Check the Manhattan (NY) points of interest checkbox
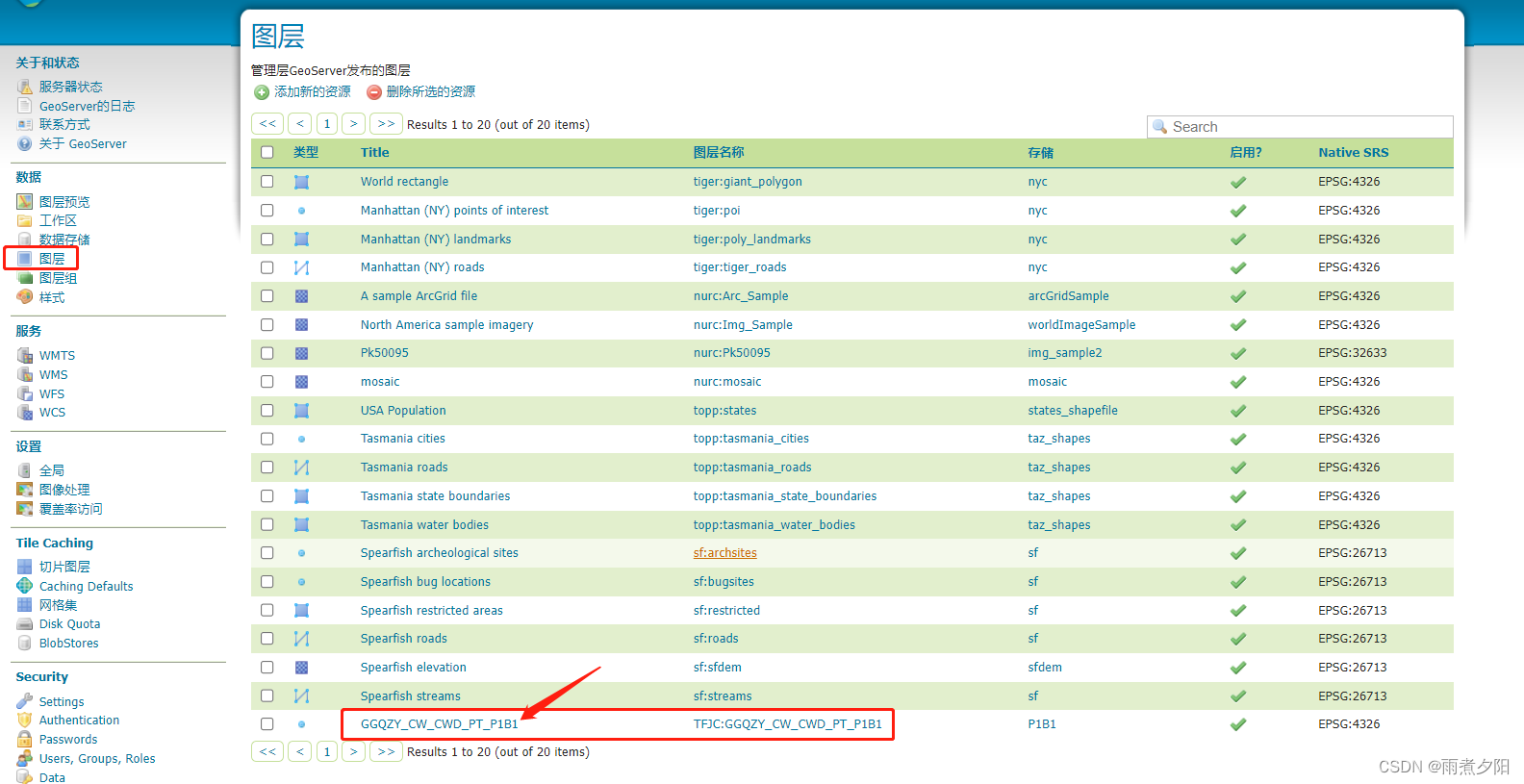The image size is (1524, 784). point(267,210)
